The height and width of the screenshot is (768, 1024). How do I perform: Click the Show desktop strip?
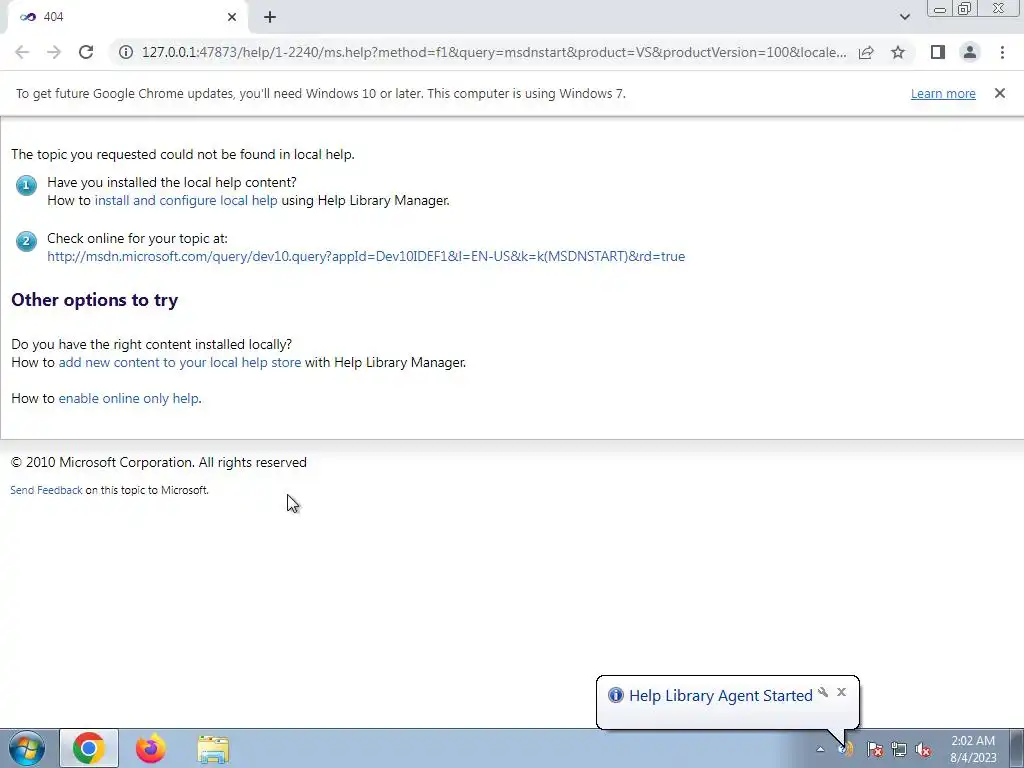[1018, 748]
